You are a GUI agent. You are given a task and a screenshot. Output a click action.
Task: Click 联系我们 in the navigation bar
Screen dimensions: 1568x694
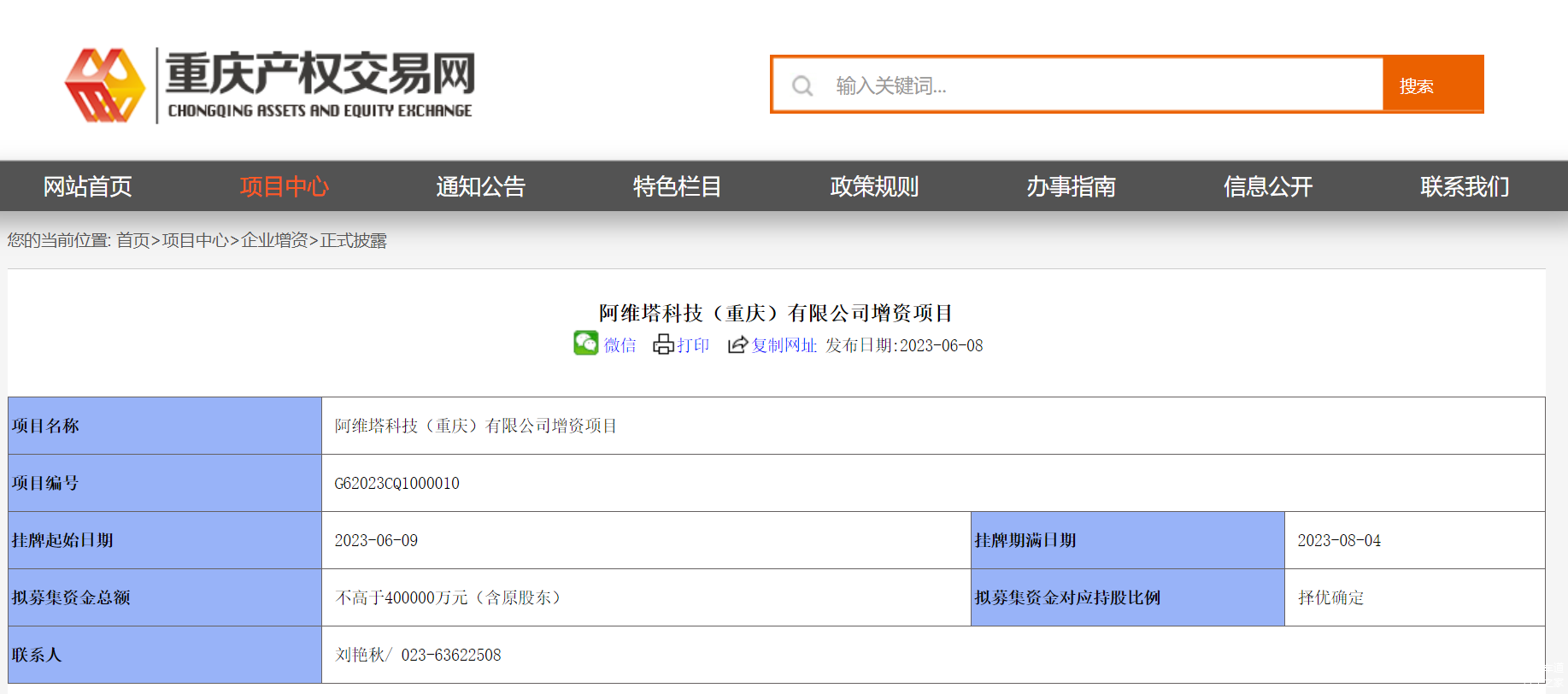point(1464,186)
